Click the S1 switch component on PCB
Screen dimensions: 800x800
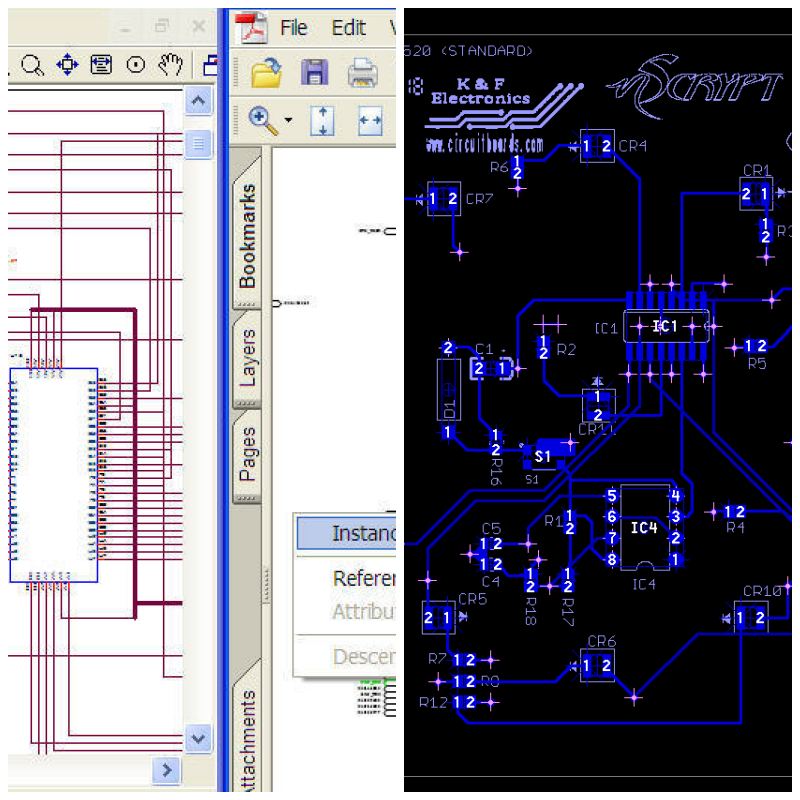point(549,454)
